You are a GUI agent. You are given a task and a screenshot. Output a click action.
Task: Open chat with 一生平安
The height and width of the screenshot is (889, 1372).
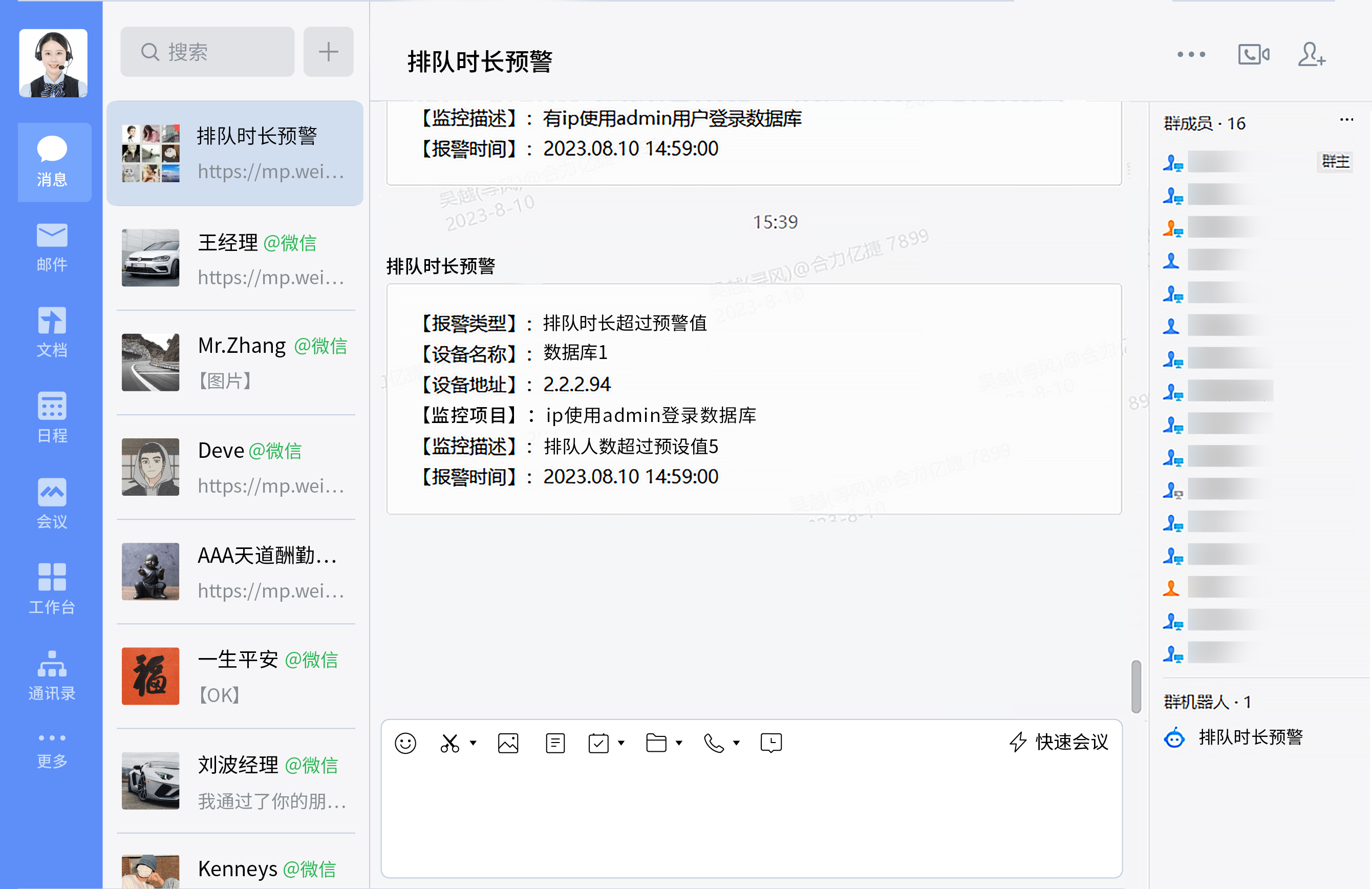pos(235,676)
